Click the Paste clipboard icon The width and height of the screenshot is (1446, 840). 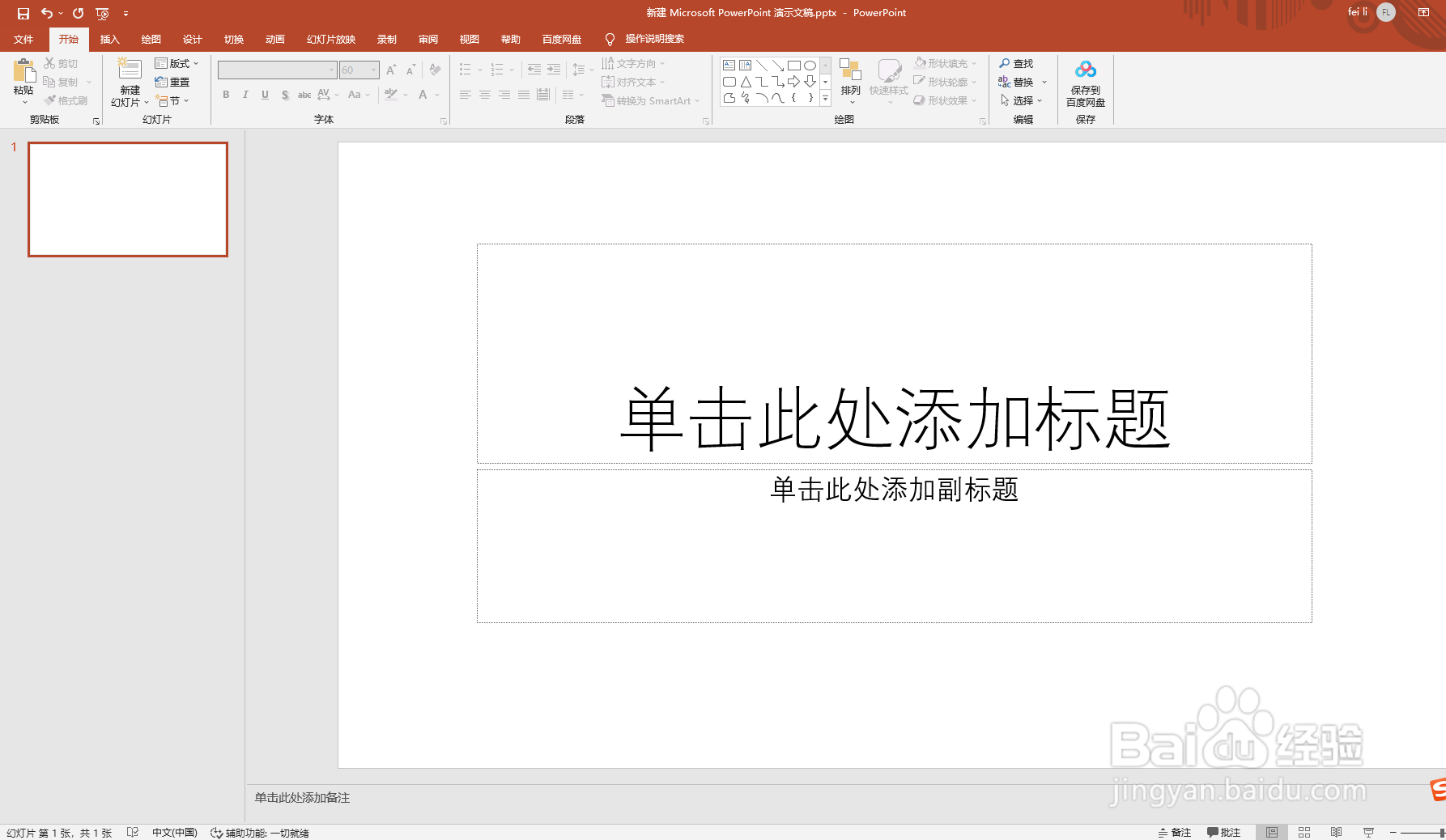coord(23,71)
